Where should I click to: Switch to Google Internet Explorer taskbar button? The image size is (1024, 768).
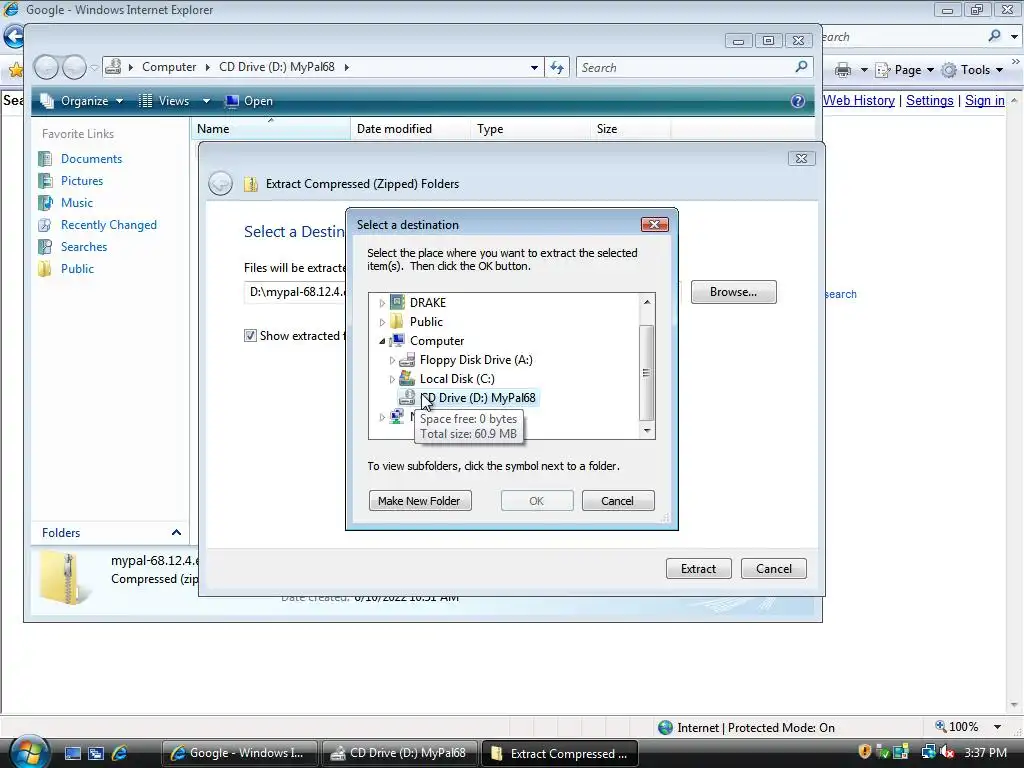point(240,753)
